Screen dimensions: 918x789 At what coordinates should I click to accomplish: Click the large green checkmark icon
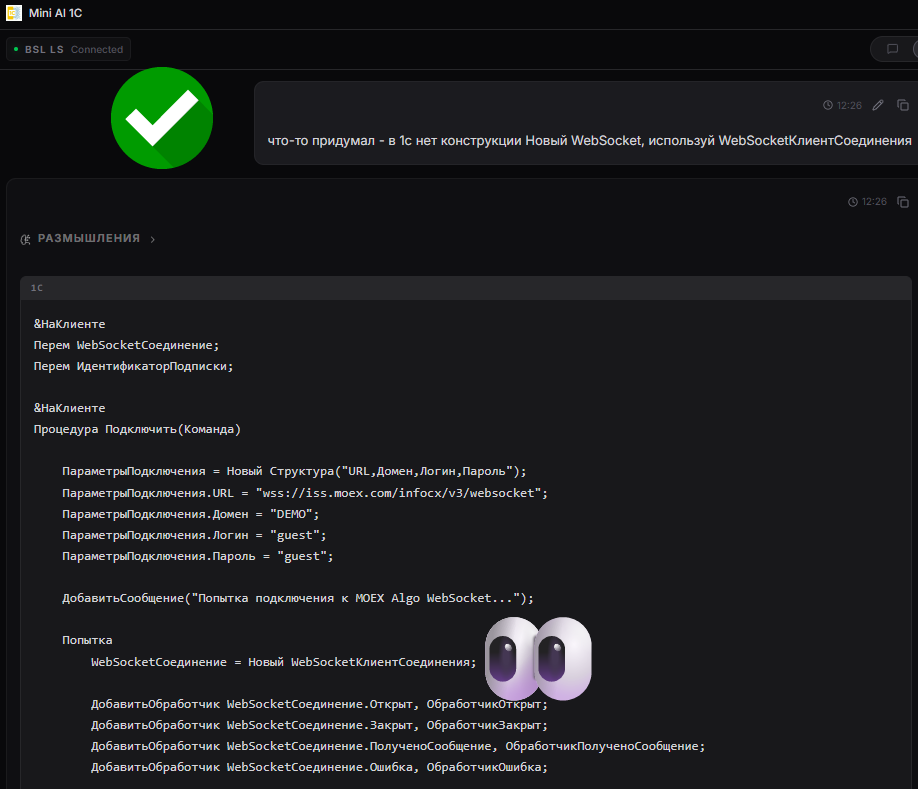(161, 119)
